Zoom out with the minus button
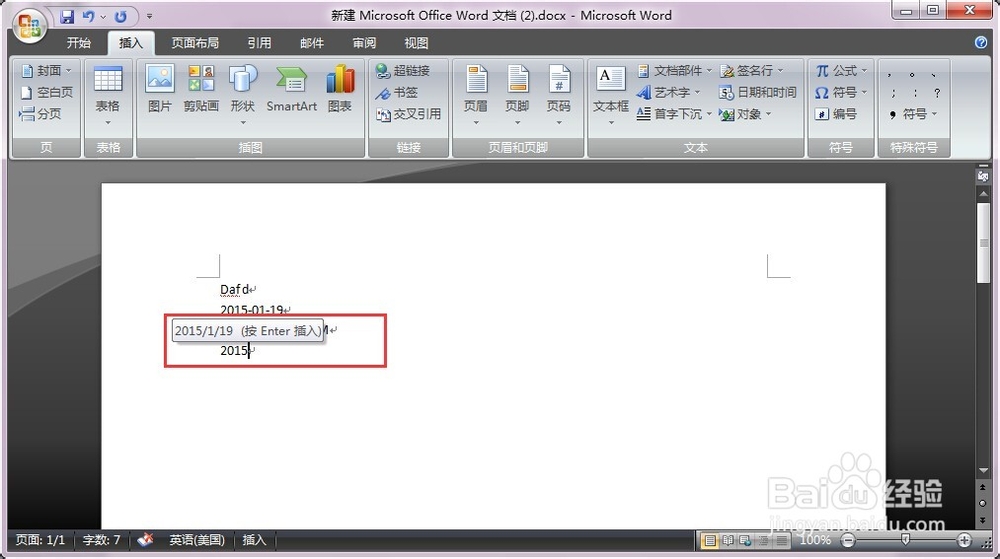 (848, 541)
